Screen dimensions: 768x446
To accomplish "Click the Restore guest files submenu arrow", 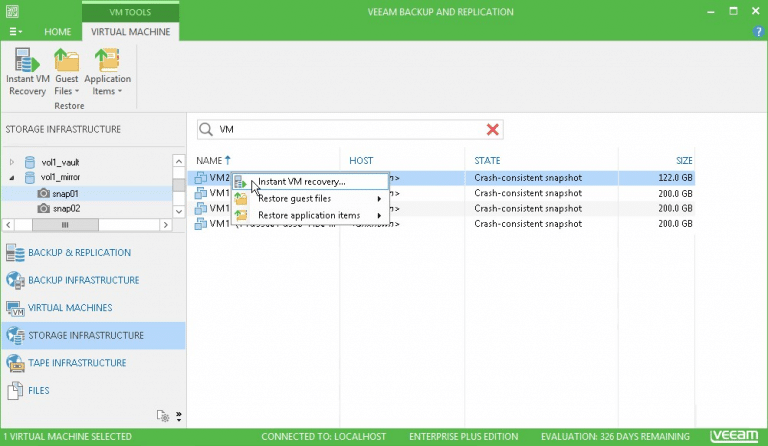I will point(379,199).
